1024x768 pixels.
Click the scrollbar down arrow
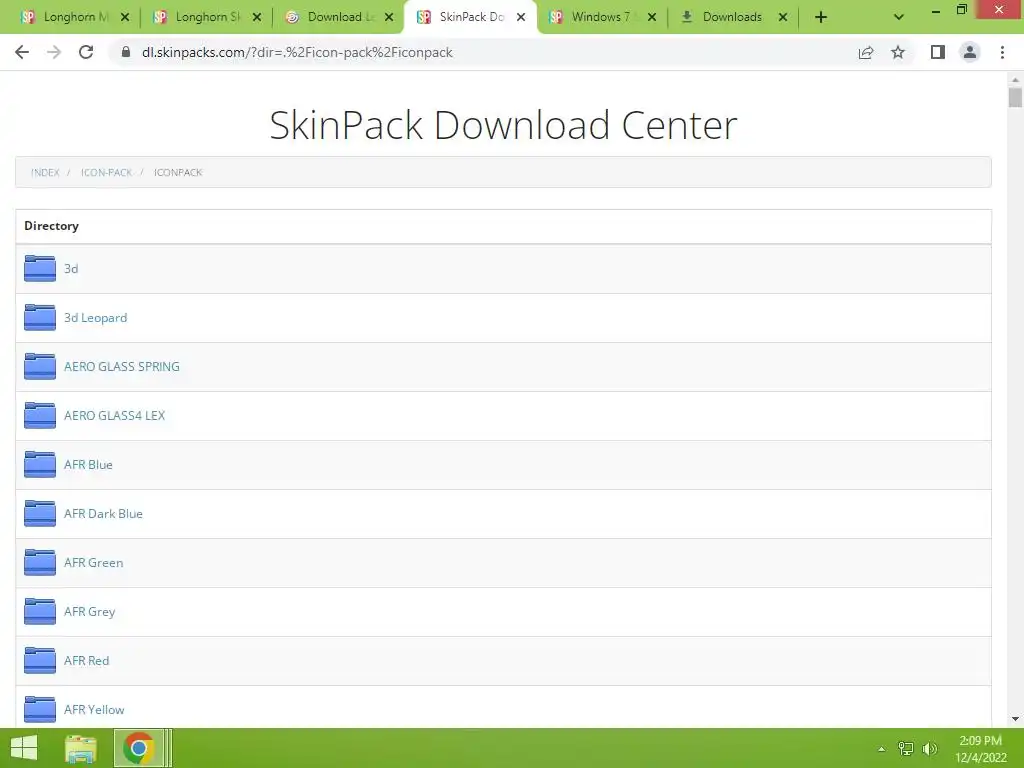point(1015,719)
